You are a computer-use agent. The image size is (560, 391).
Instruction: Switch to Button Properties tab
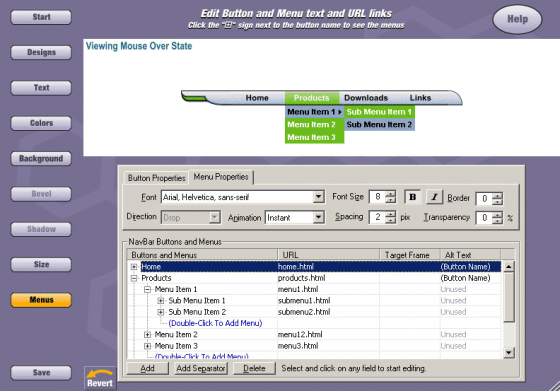coord(156,178)
